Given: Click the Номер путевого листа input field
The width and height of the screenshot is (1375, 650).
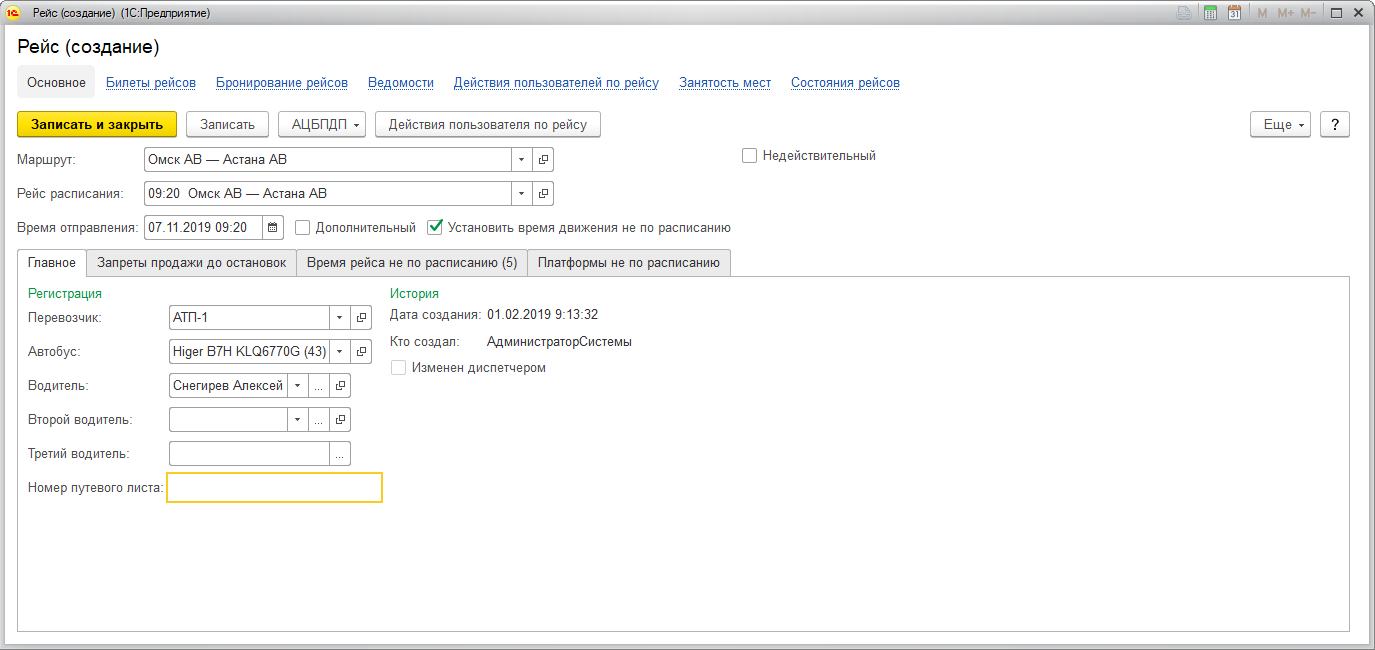Looking at the screenshot, I should point(274,488).
